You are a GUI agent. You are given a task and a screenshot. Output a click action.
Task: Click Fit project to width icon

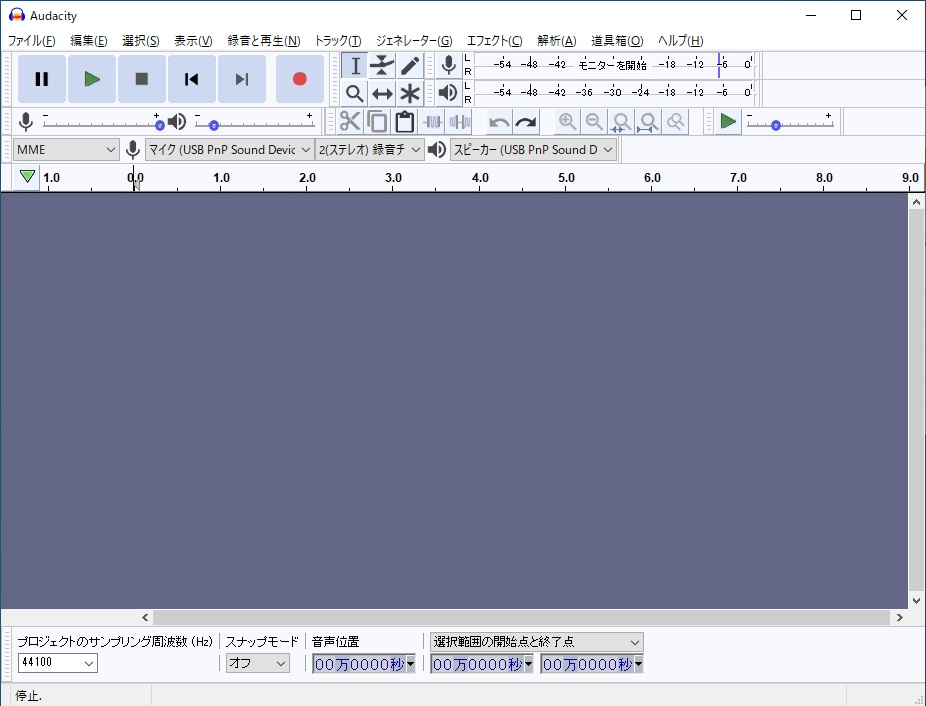(x=648, y=122)
